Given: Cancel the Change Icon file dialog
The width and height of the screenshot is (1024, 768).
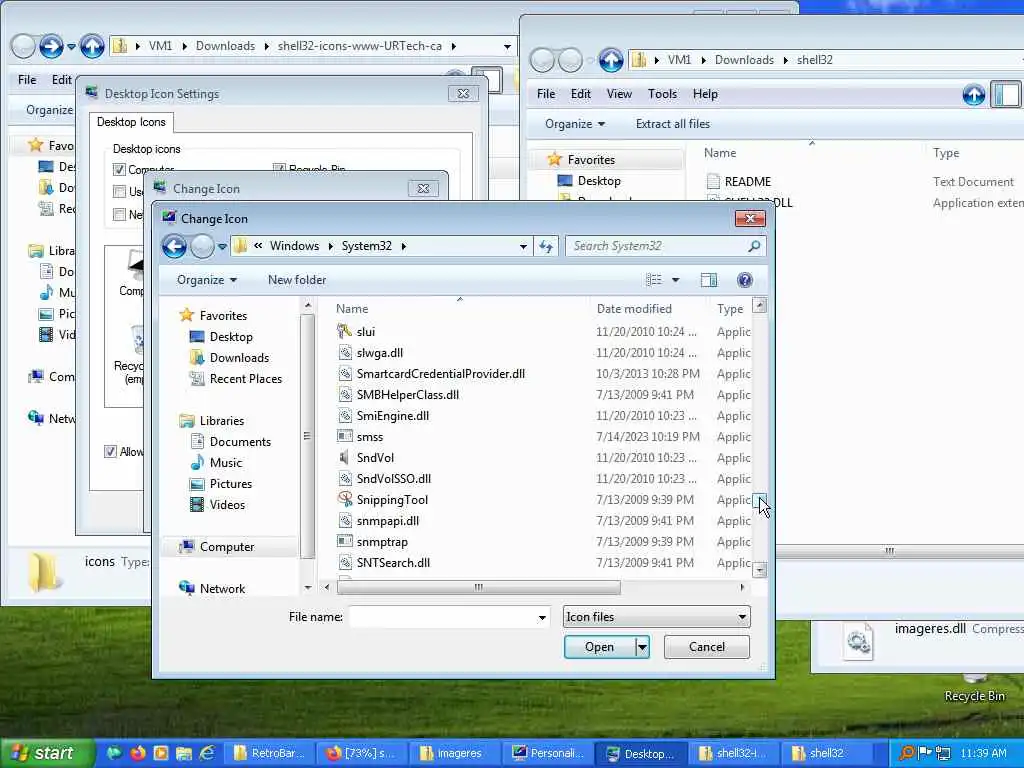Looking at the screenshot, I should (x=707, y=647).
